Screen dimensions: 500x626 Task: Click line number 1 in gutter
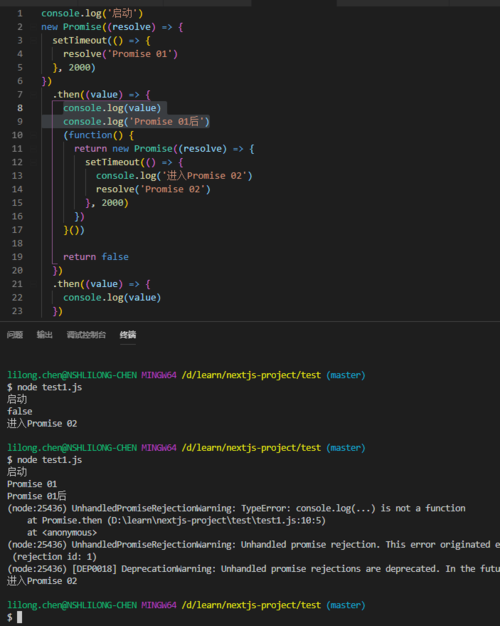pyautogui.click(x=20, y=13)
